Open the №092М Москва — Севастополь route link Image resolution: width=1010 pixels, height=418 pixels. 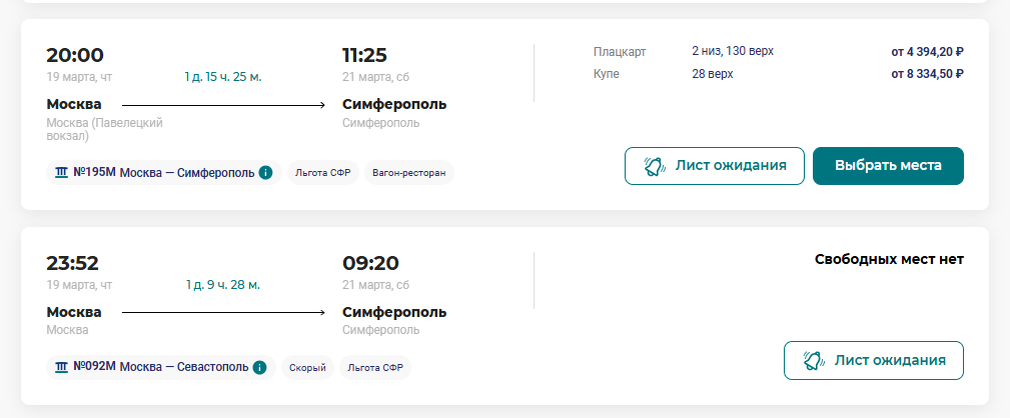tap(161, 367)
